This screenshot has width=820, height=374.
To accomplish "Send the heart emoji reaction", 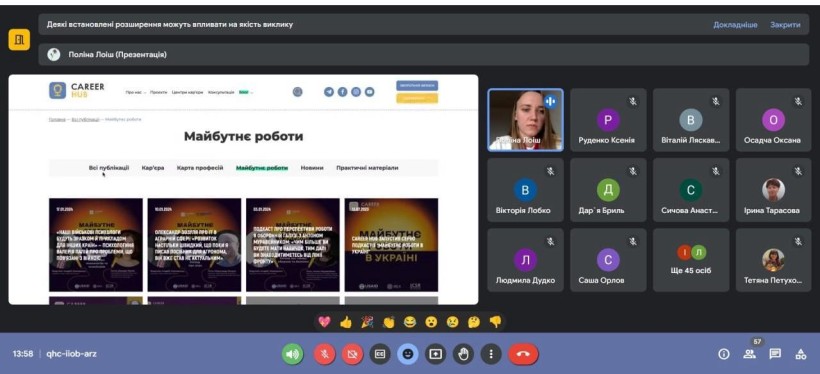I will (x=324, y=322).
